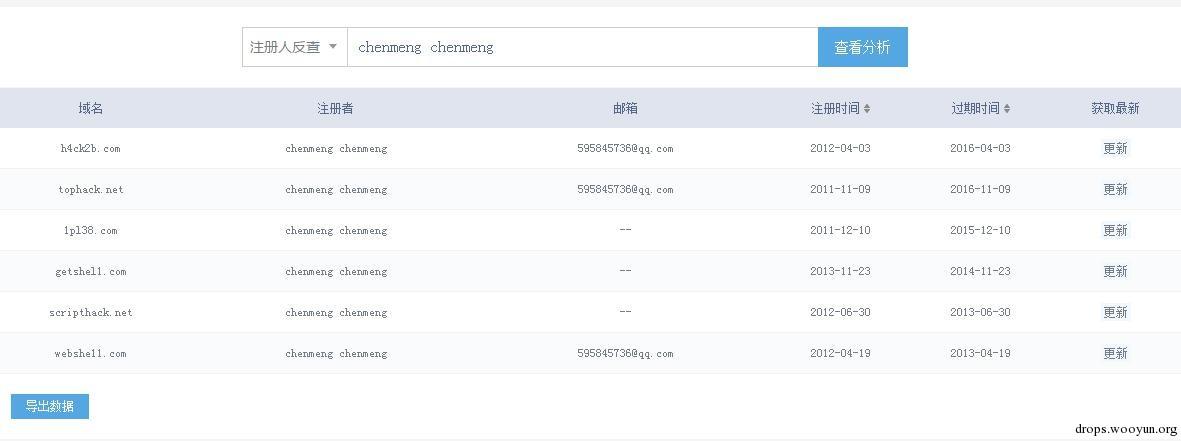Open the tophack.net domain entry
1181x441 pixels.
coord(90,190)
